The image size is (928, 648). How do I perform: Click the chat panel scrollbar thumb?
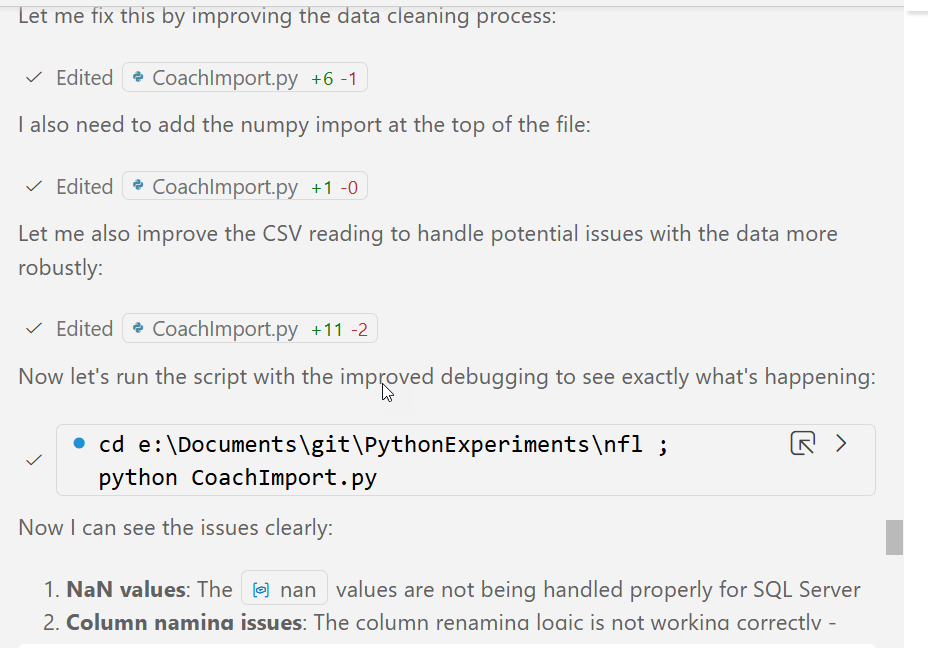pyautogui.click(x=894, y=537)
